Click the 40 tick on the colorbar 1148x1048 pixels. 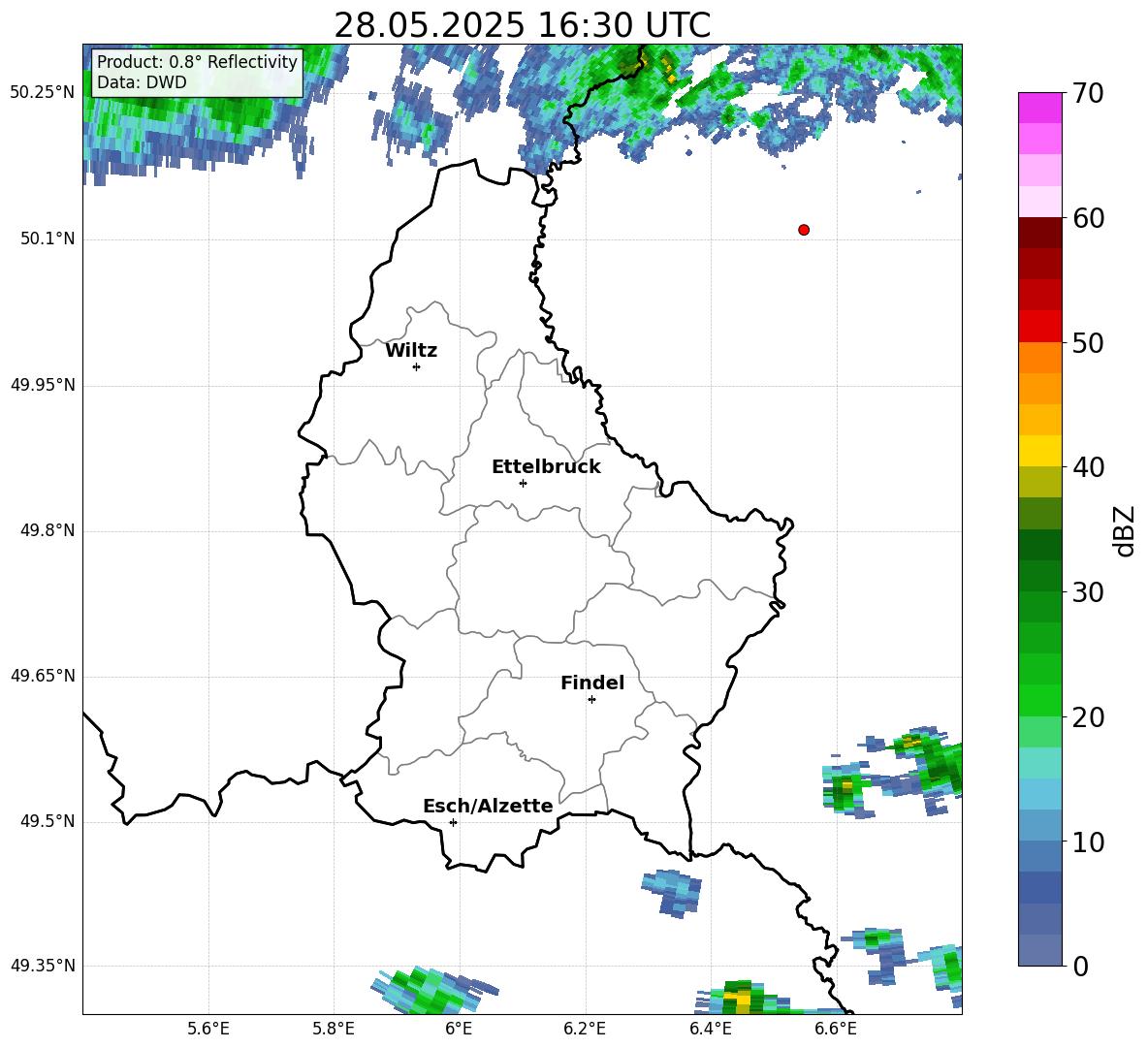1088,467
